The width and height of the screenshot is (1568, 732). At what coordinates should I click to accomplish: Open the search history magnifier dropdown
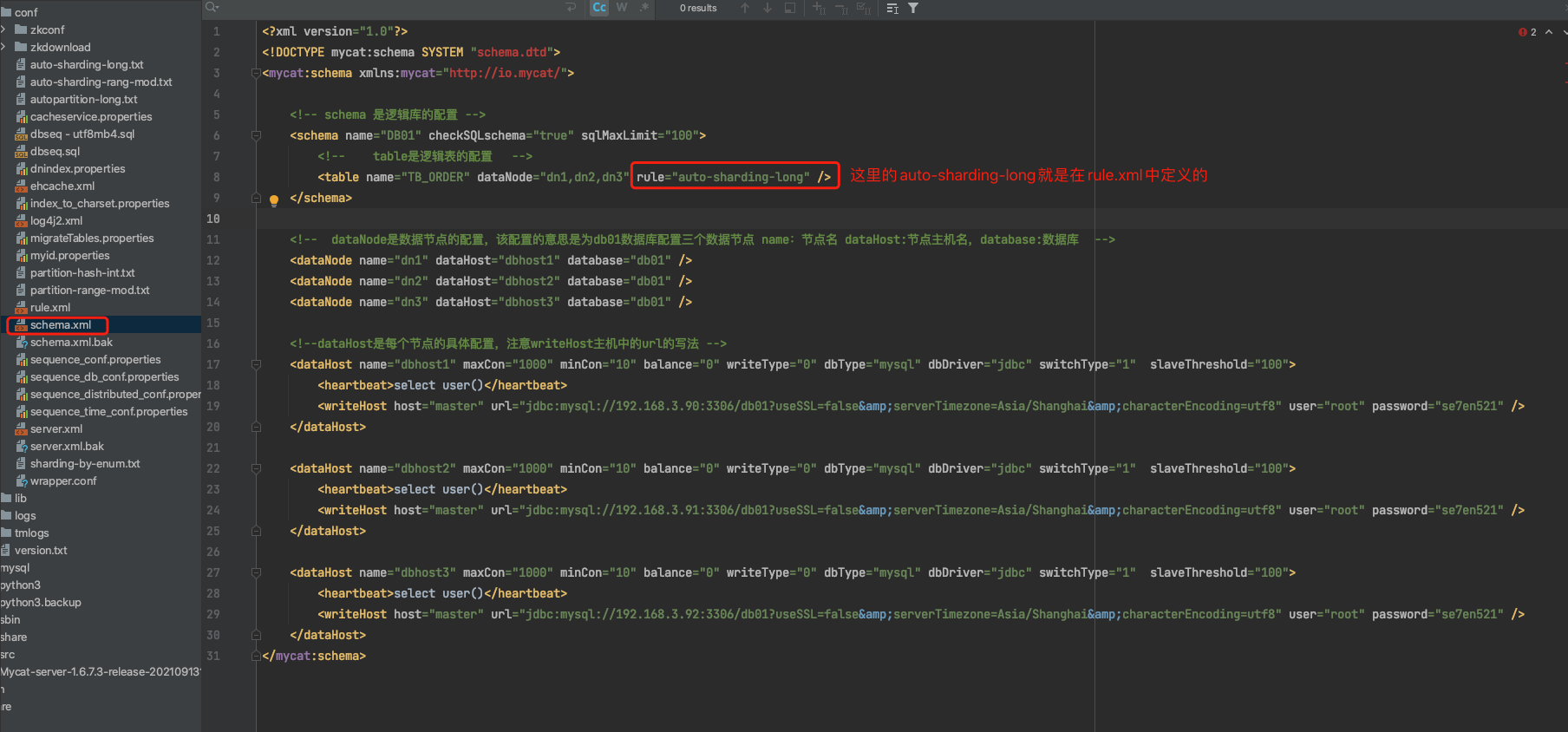pos(212,8)
